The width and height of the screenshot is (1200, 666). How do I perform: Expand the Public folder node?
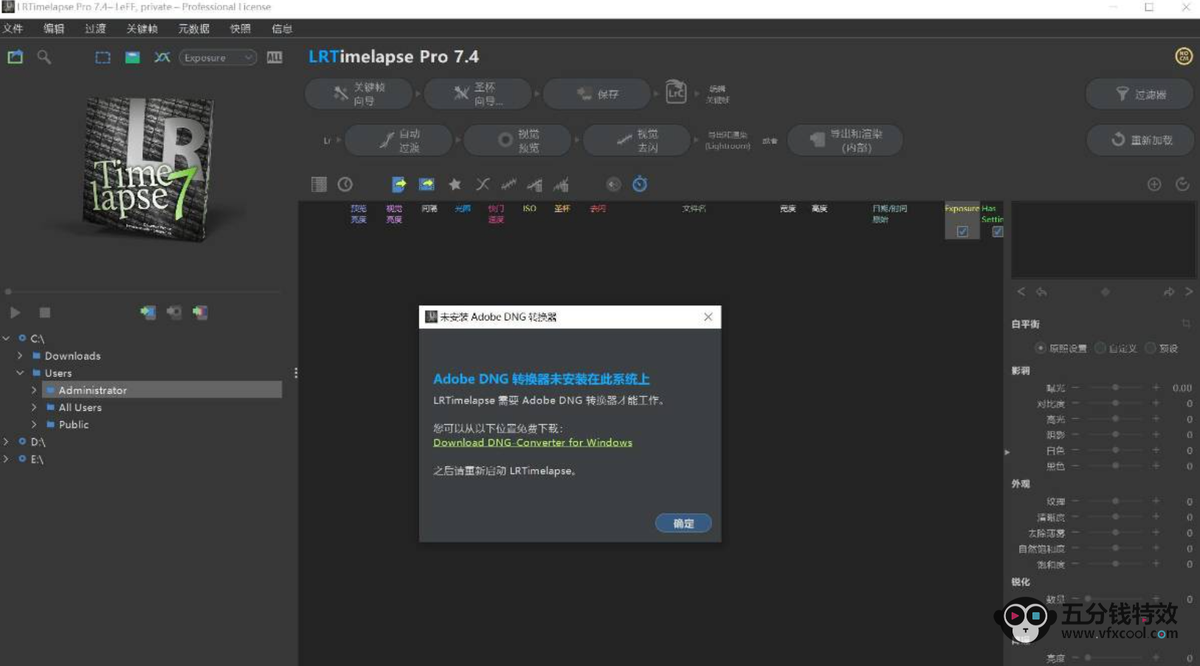click(34, 424)
